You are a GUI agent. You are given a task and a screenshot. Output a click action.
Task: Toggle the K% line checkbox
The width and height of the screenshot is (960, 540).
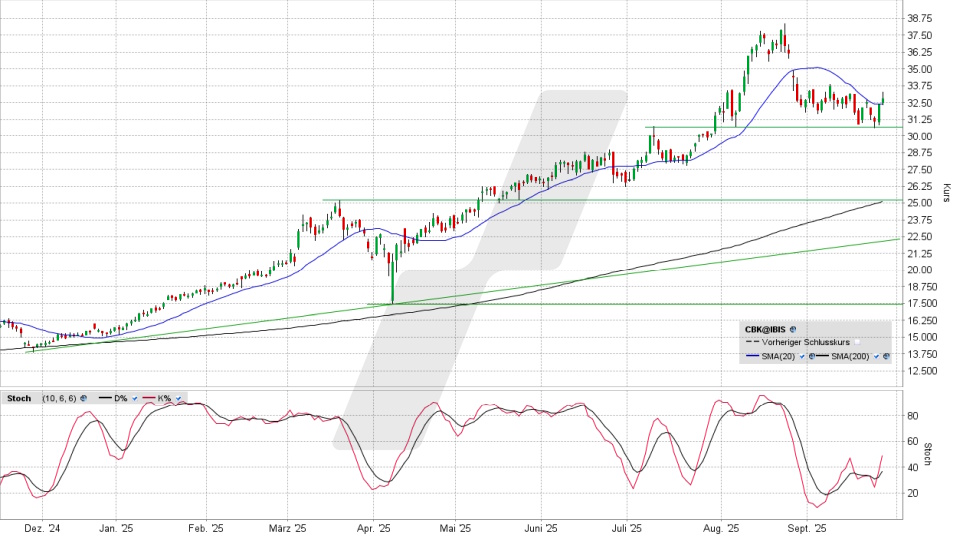(178, 398)
